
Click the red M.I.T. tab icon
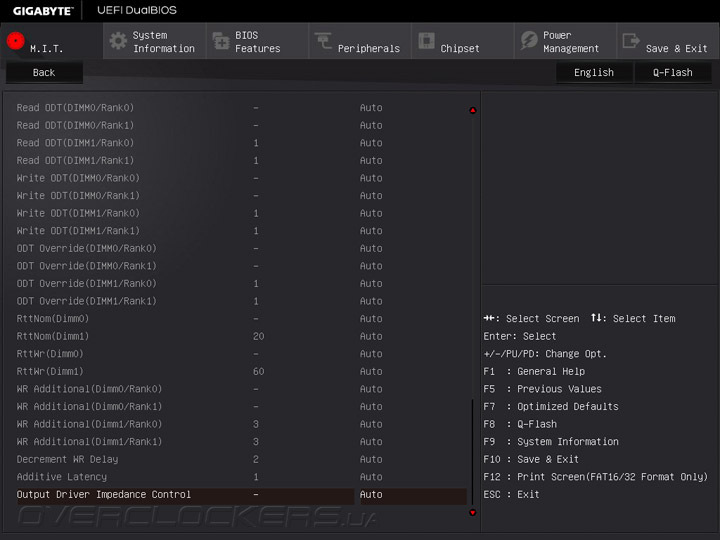point(15,41)
